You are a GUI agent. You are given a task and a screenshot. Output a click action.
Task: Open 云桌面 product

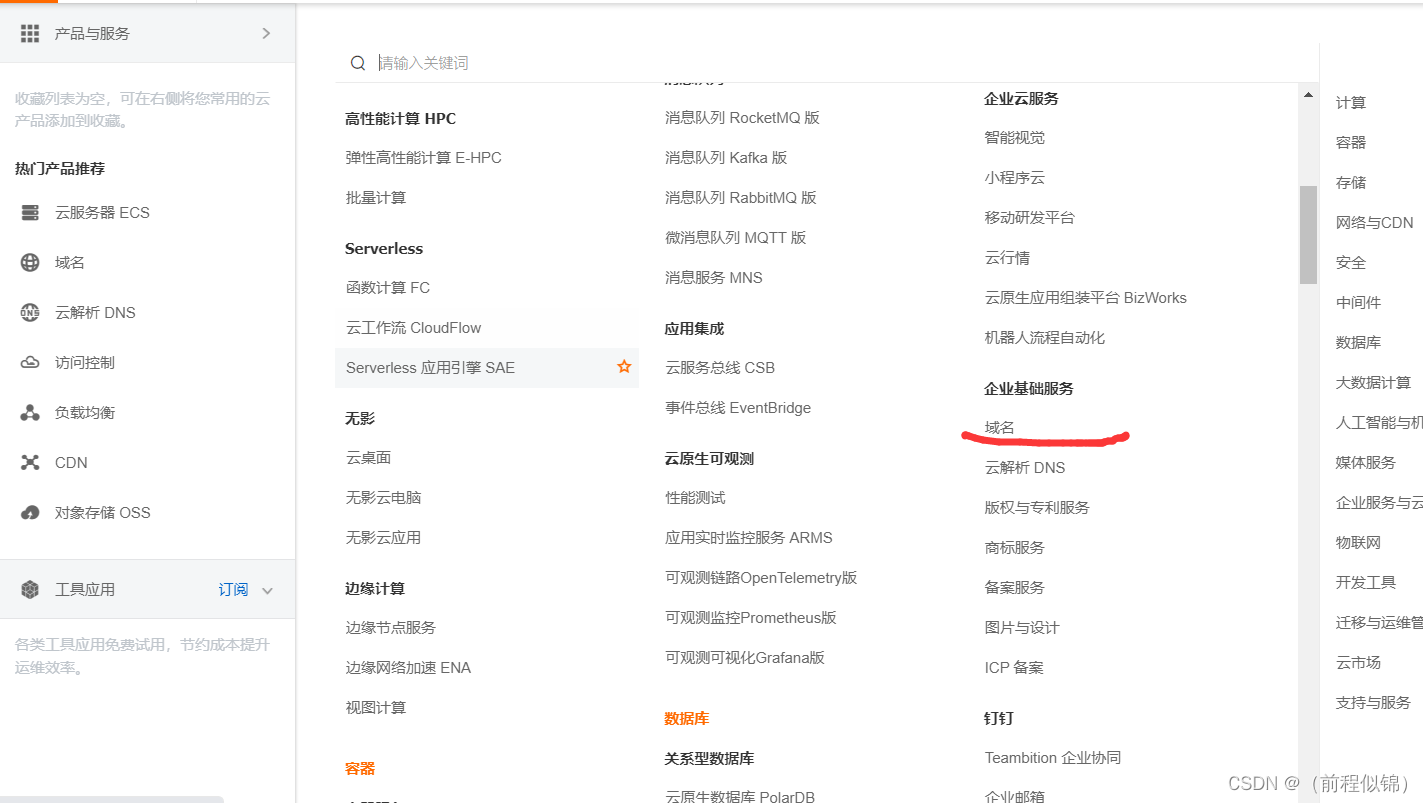(x=369, y=457)
